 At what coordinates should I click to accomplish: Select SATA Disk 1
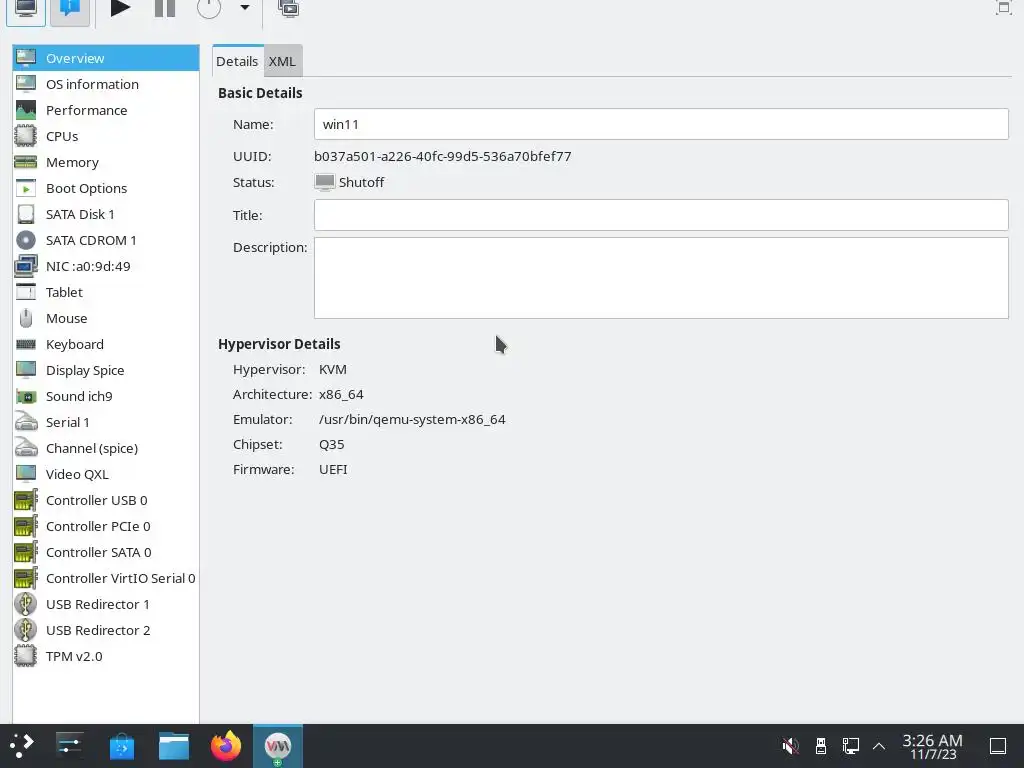tap(106, 214)
